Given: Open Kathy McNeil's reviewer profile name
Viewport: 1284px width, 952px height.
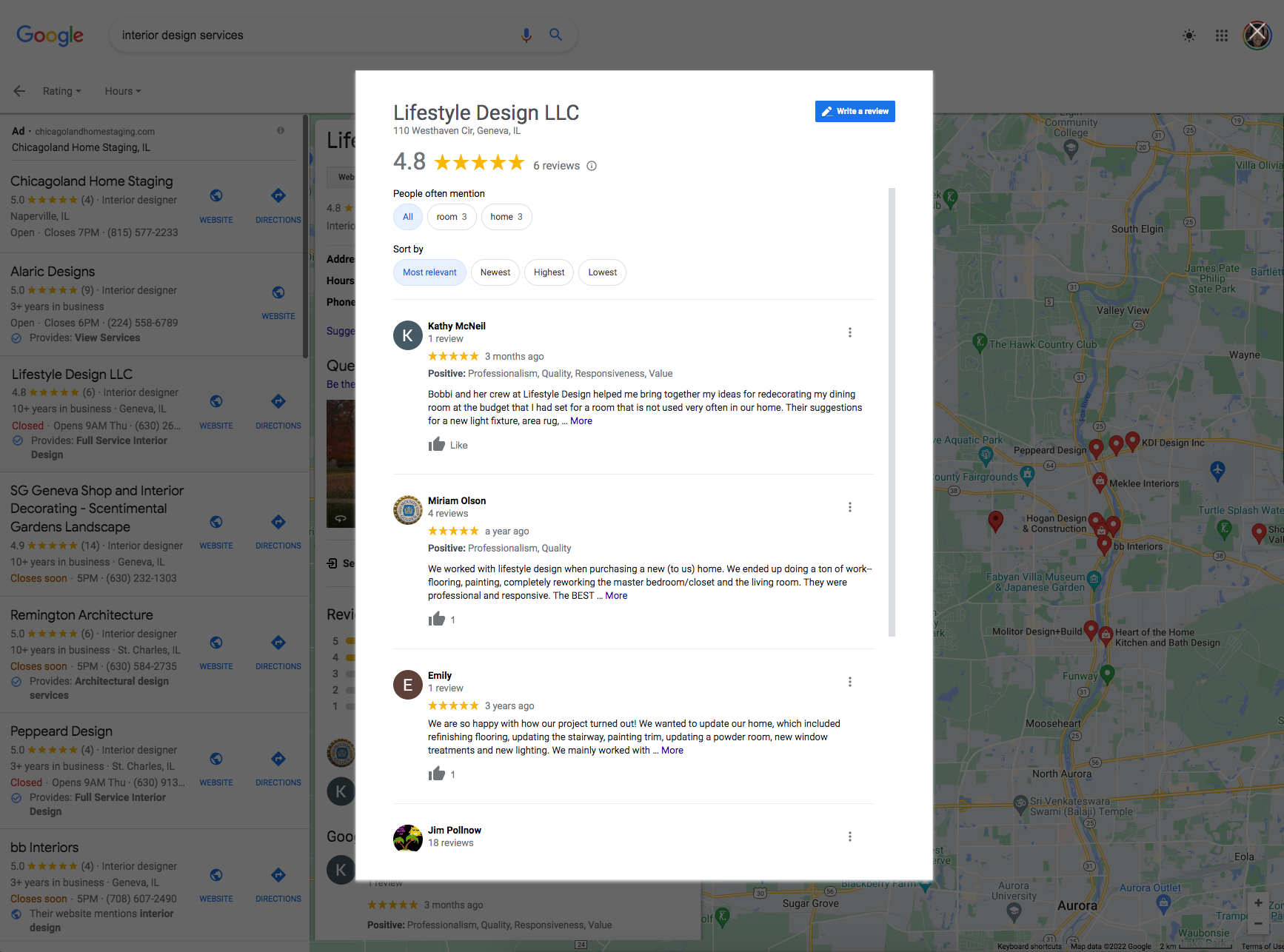Looking at the screenshot, I should coord(457,326).
